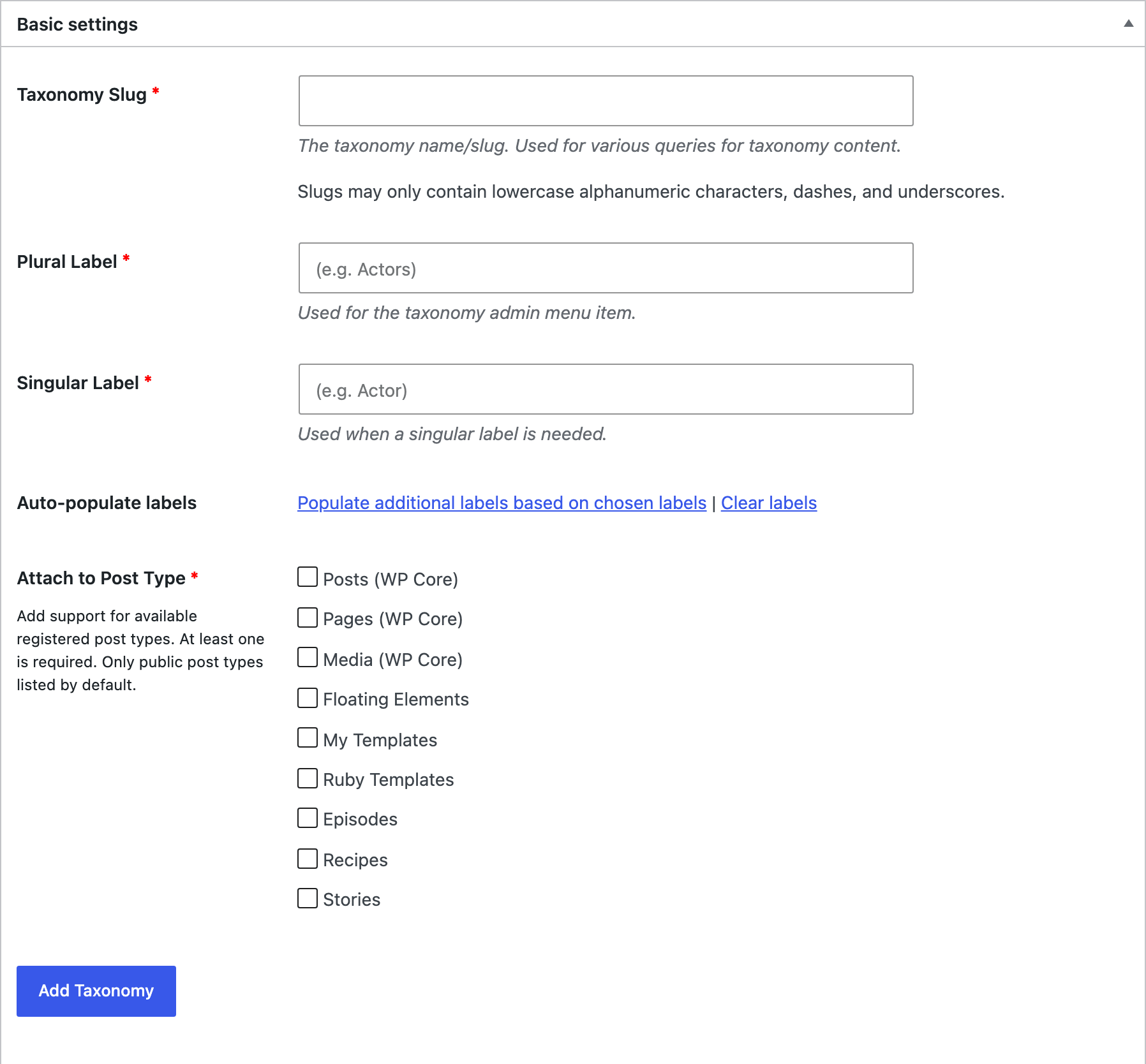Focus the Singular Label text box
Image resolution: width=1146 pixels, height=1064 pixels.
point(606,389)
